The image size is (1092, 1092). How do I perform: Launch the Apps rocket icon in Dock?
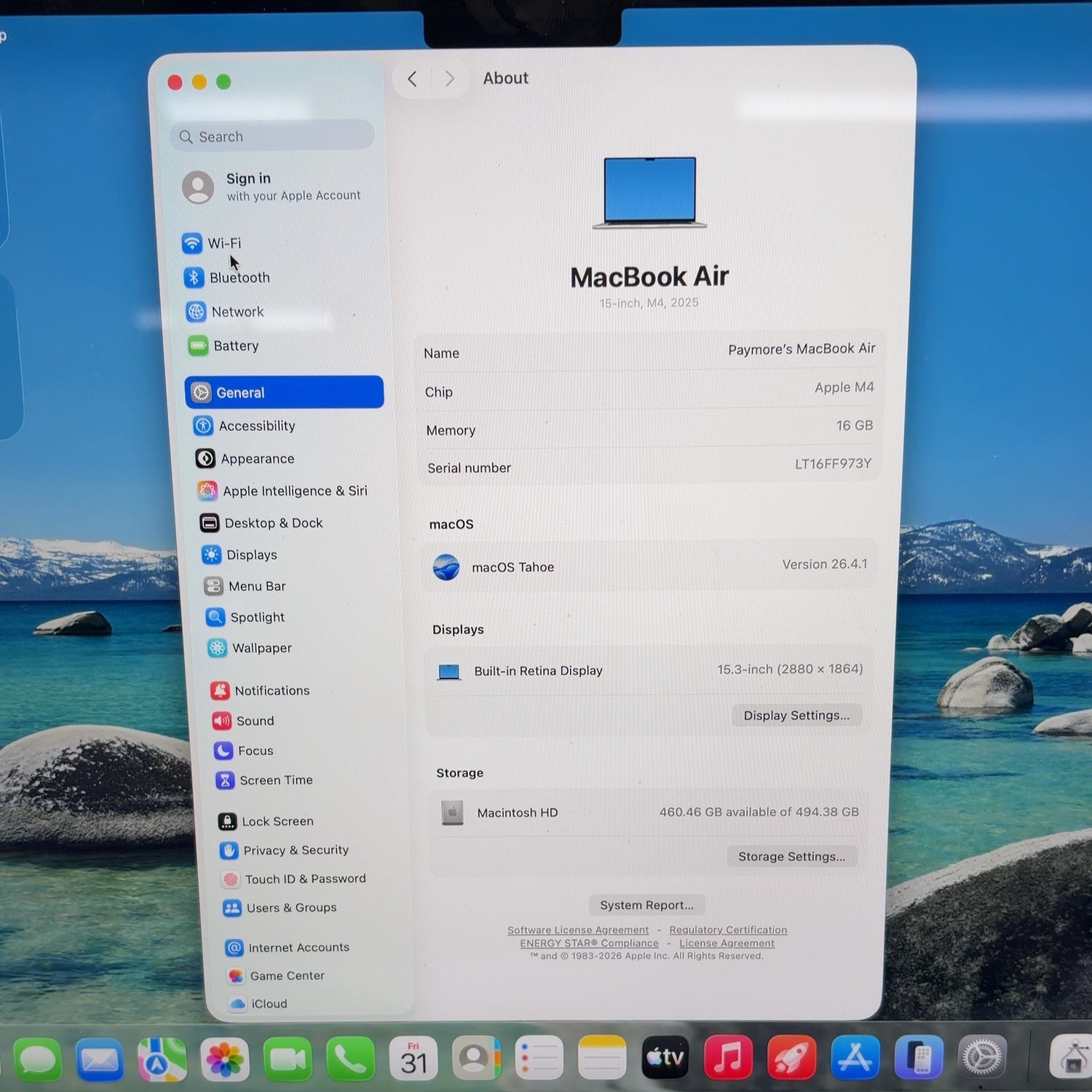[x=791, y=1057]
